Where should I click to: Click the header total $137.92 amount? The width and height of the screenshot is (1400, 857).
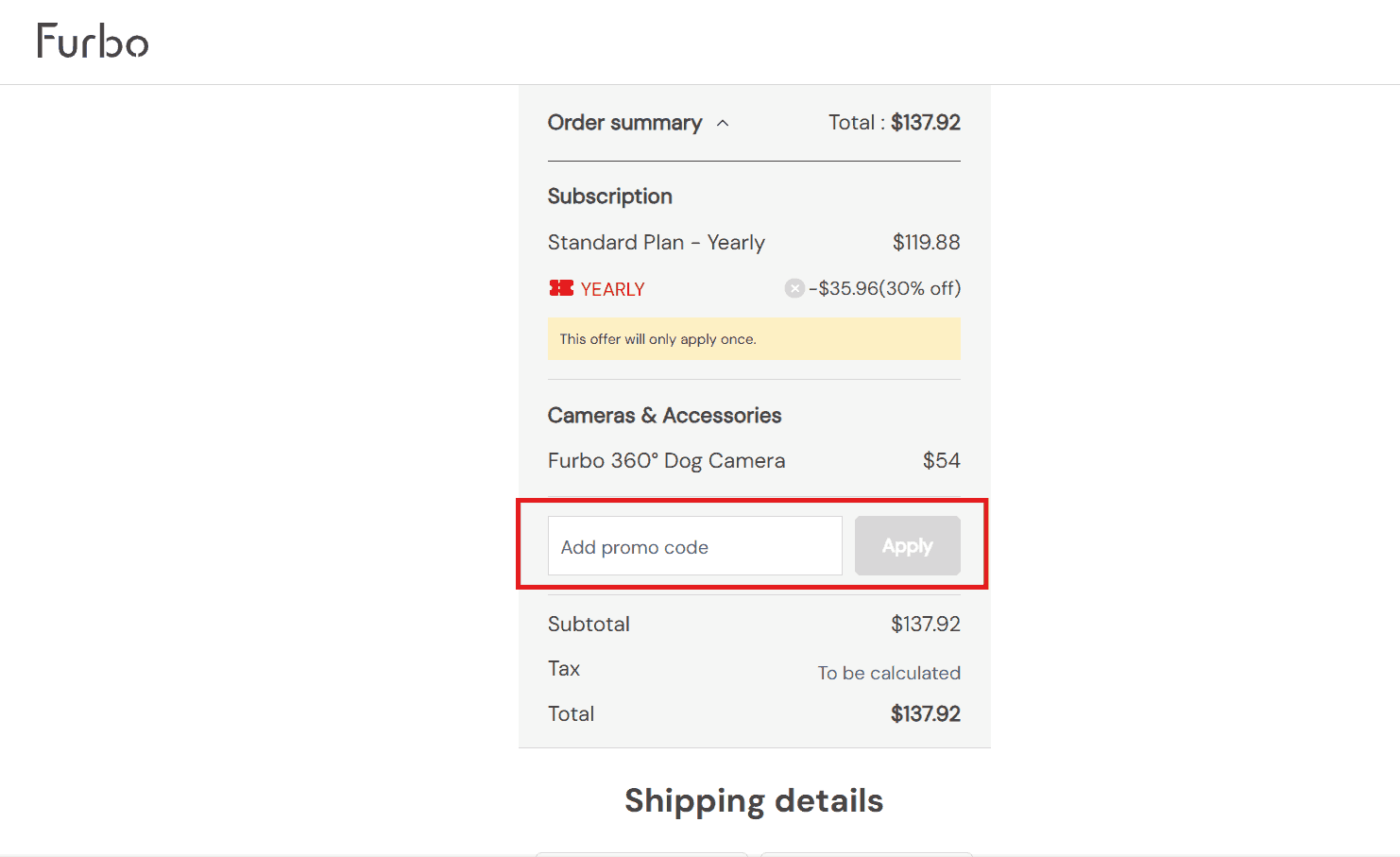(925, 123)
